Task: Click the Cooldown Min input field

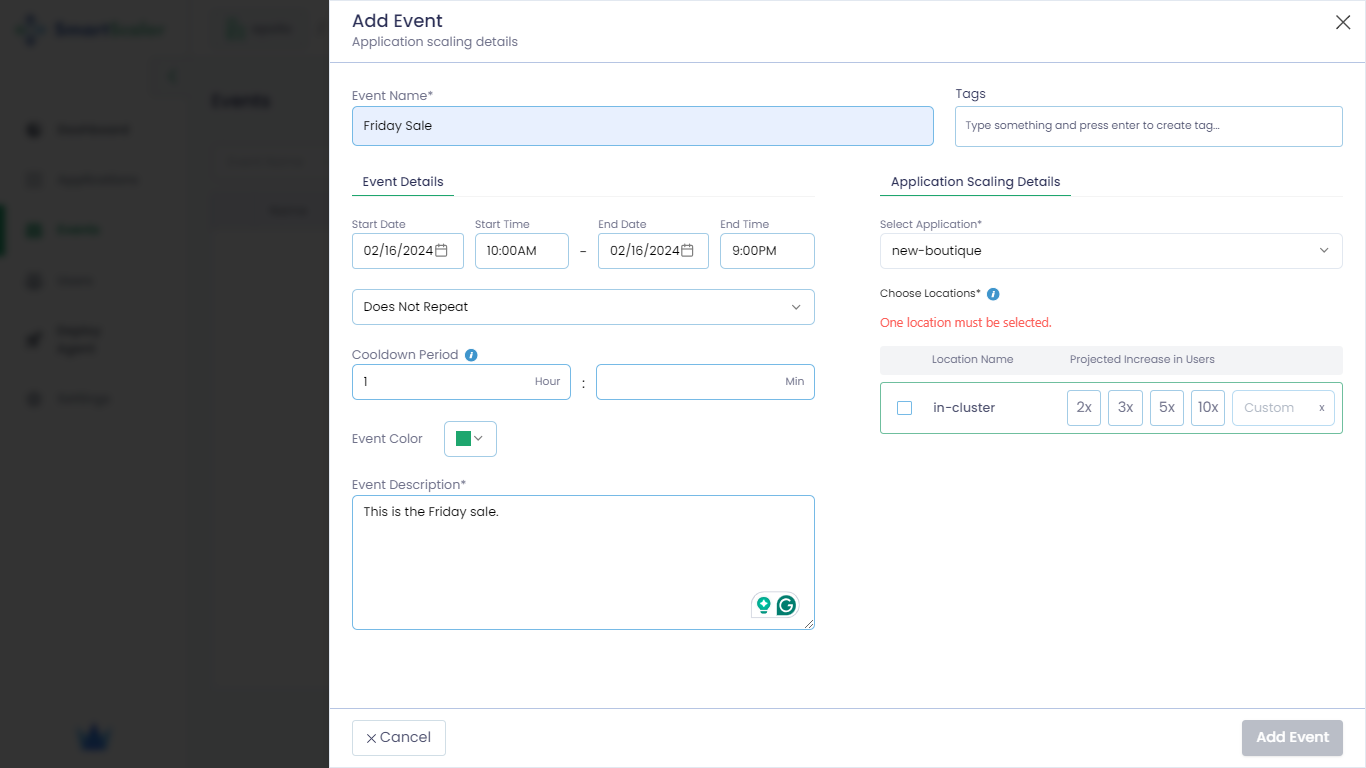Action: 705,382
